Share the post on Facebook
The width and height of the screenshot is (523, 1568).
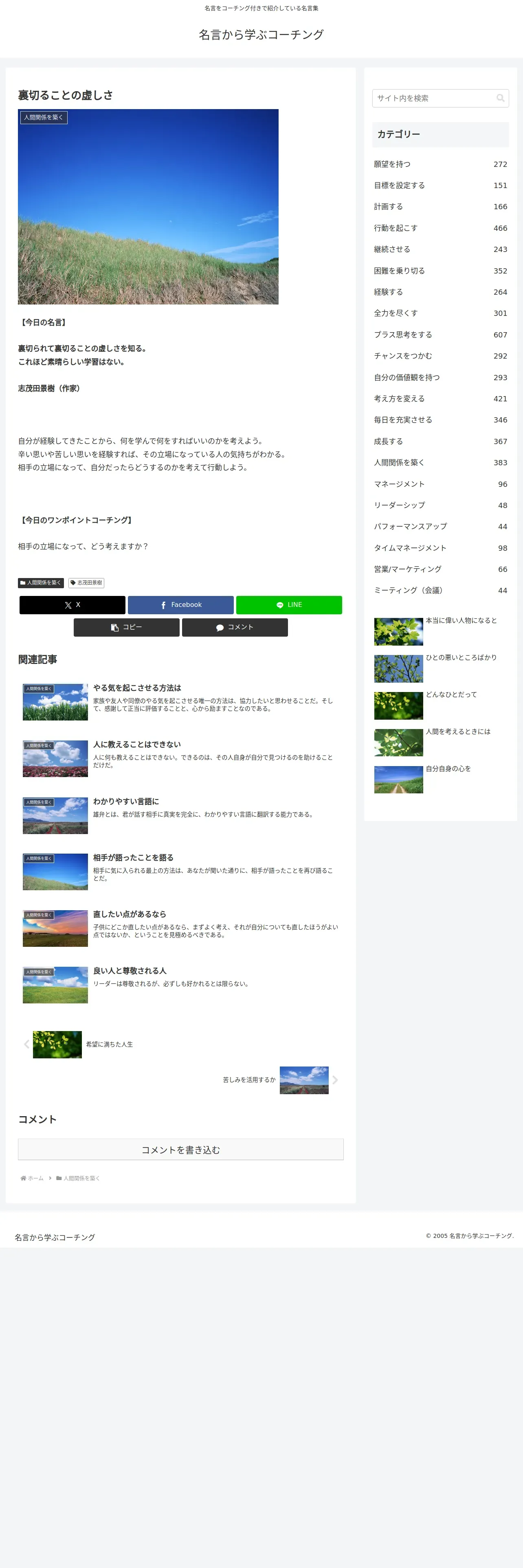181,604
